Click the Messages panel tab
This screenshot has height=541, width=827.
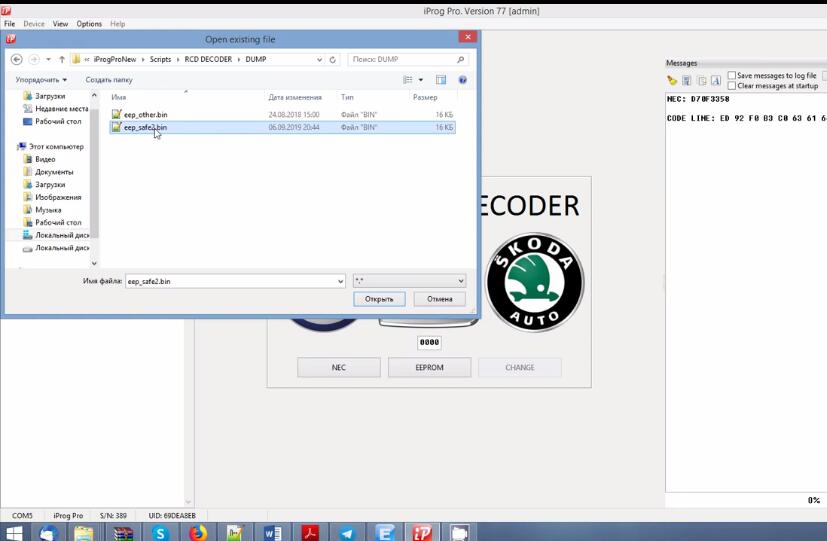point(681,63)
